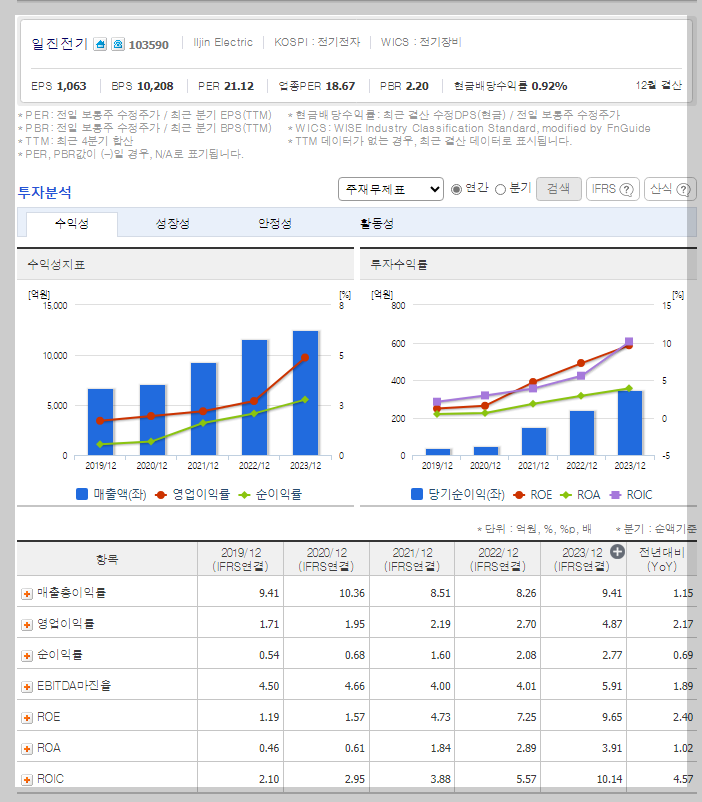Click the home icon next to 일진전기
This screenshot has width=702, height=802.
pyautogui.click(x=100, y=44)
